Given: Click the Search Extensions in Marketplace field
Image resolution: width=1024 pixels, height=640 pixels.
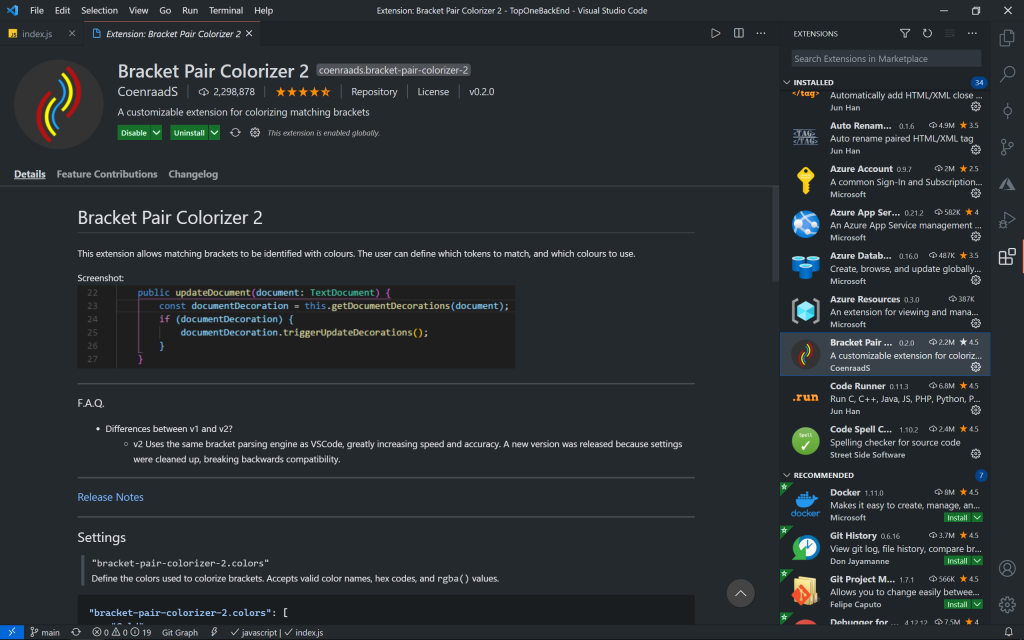Looking at the screenshot, I should click(886, 59).
